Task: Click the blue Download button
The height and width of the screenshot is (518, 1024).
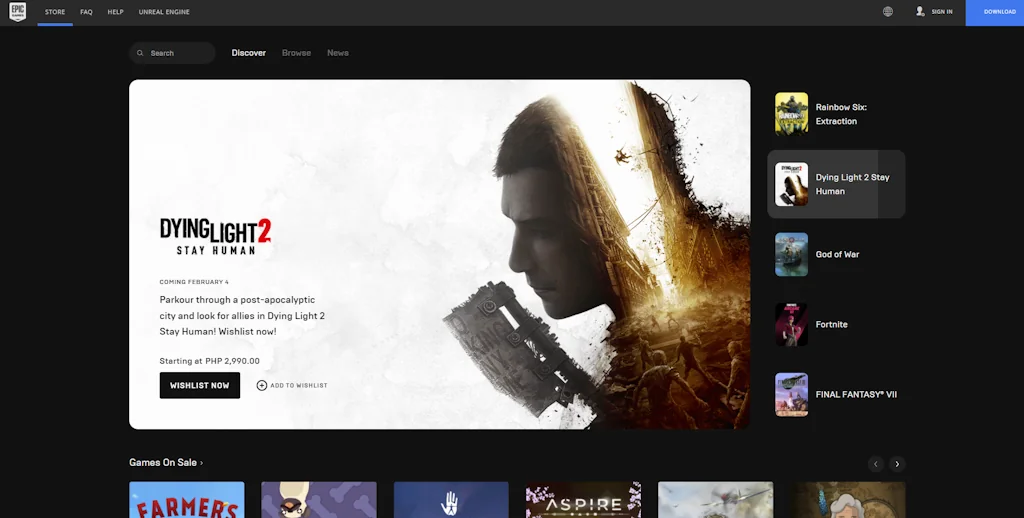Action: [995, 12]
